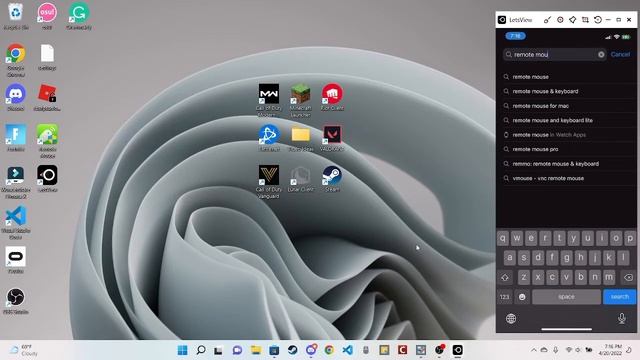640x360 pixels.
Task: Click the Discord desktop icon
Action: click(16, 98)
